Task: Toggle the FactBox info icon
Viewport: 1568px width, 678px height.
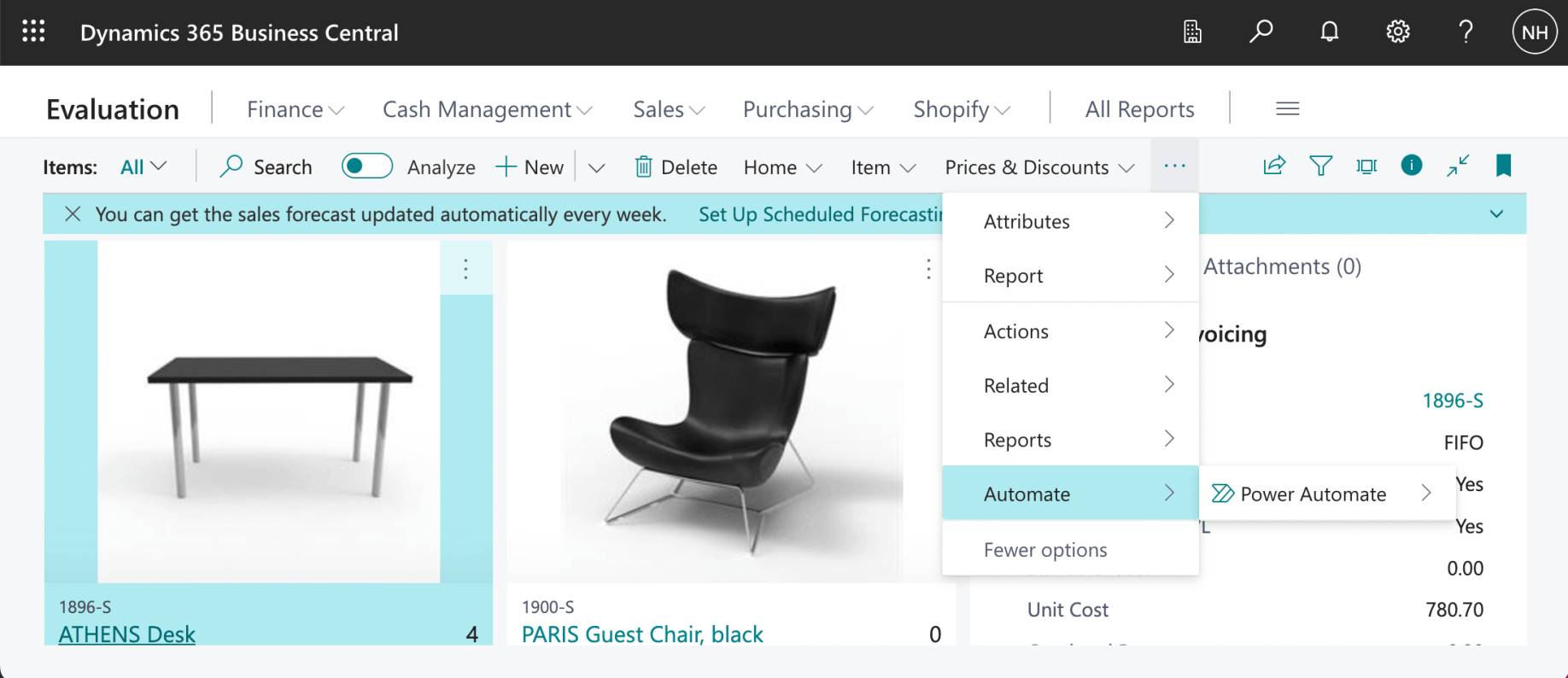Action: point(1412,166)
